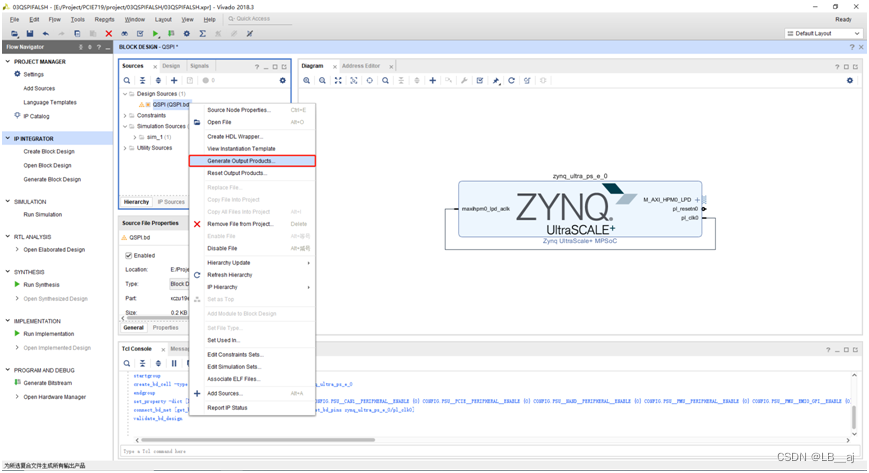Switch to the Signals tab
Screen dimensions: 869x473
(200, 66)
